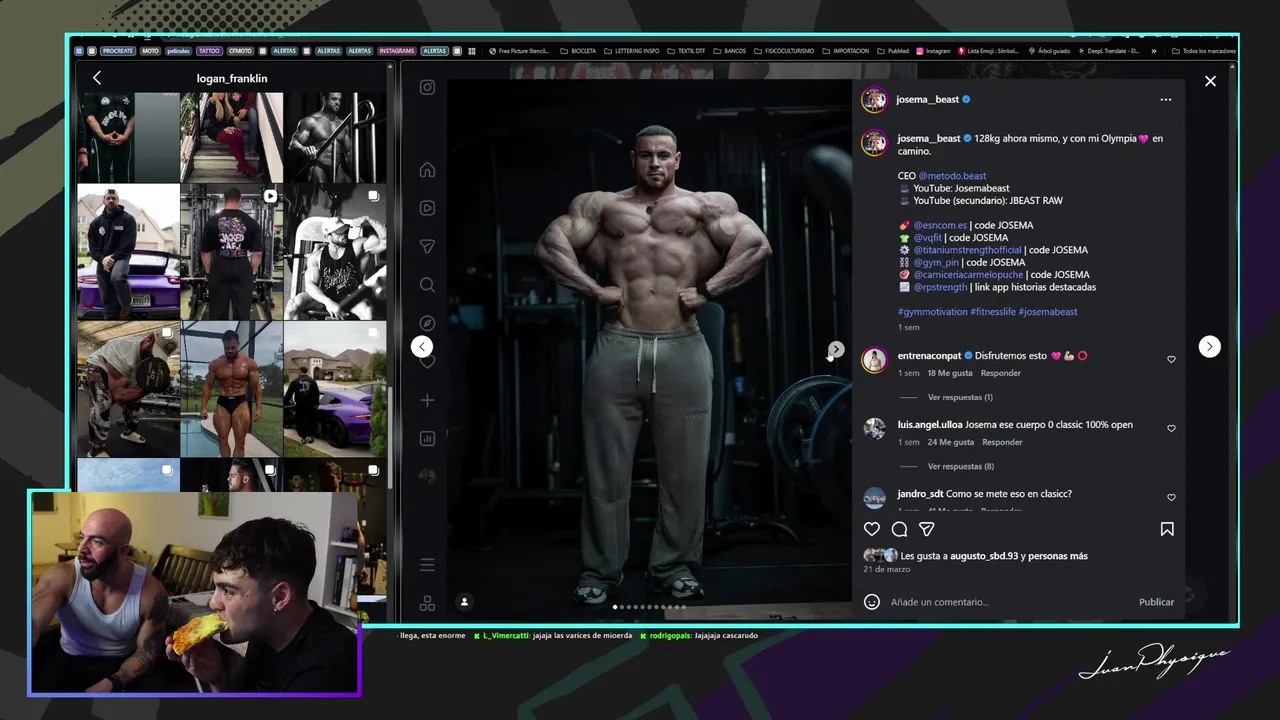Screen dimensions: 1280x720
Task: Open the post's three-dot options menu
Action: (x=1165, y=99)
